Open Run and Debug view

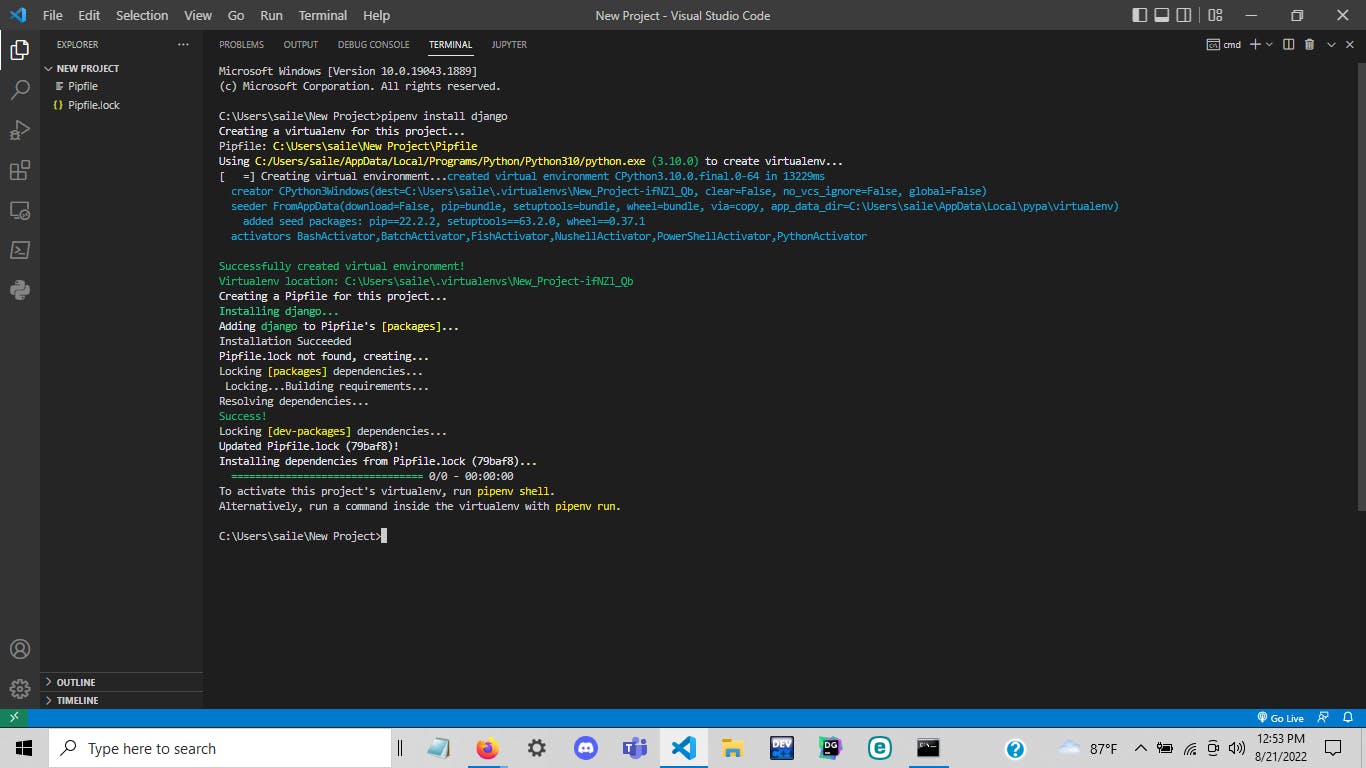pyautogui.click(x=19, y=130)
